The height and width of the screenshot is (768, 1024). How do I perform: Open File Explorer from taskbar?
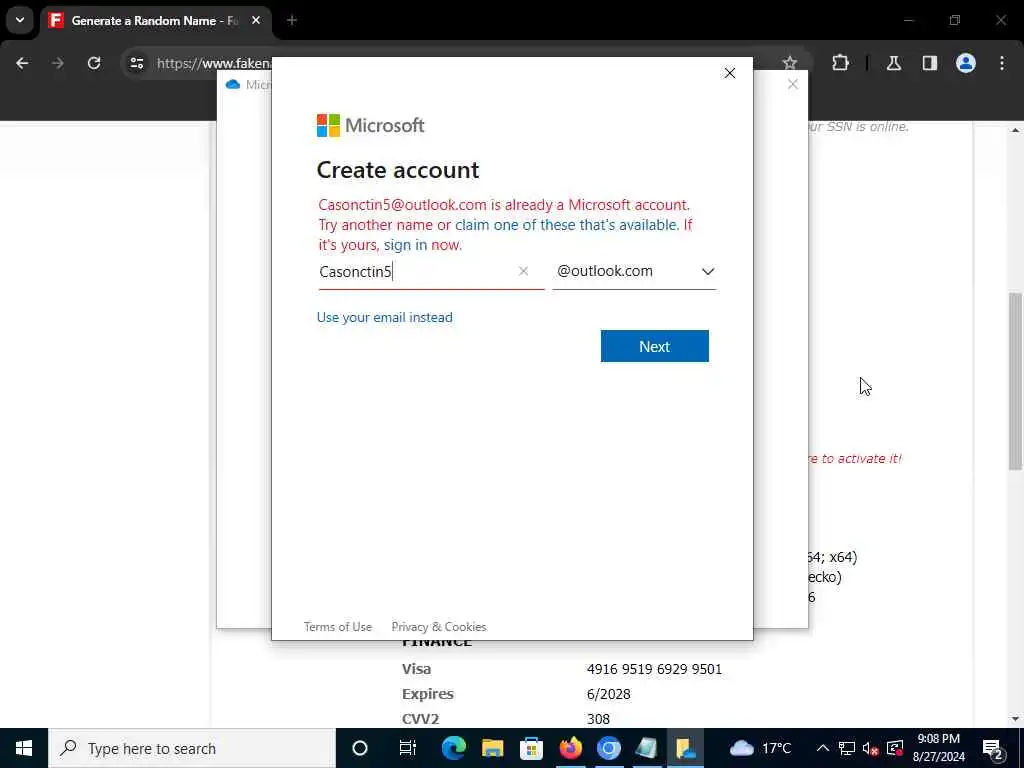coord(492,748)
